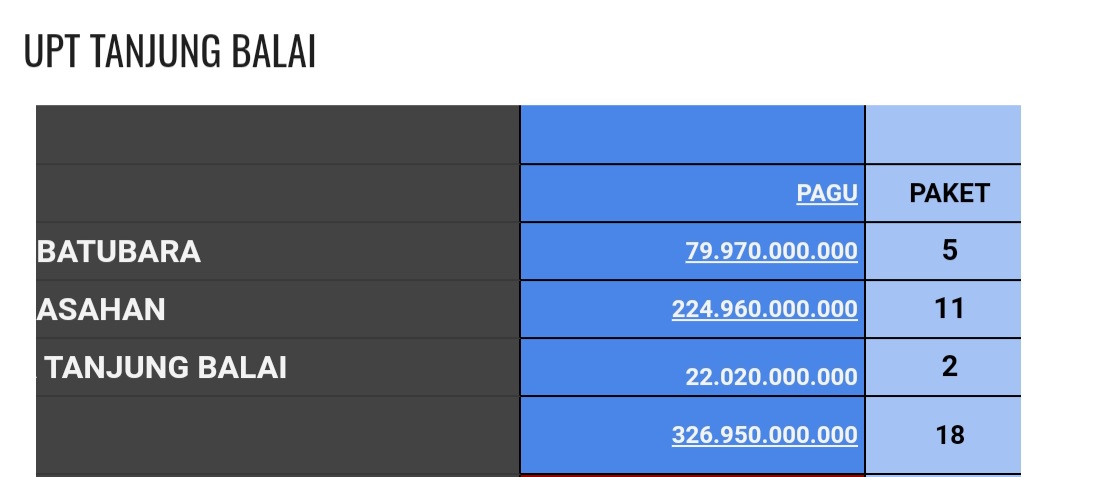Select the paket cell showing 2
This screenshot has width=1108, height=477.
[943, 367]
